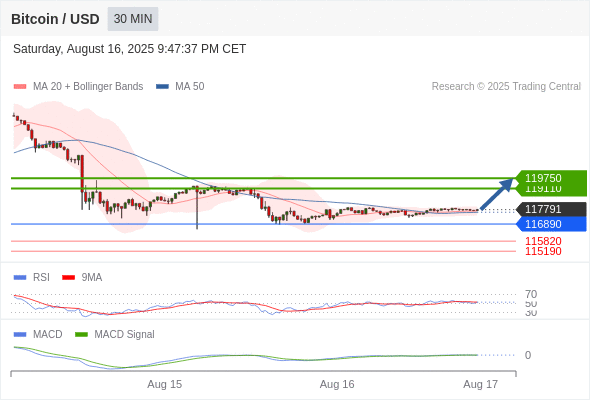Image resolution: width=590 pixels, height=400 pixels.
Task: Toggle the MA 50 legend entry
Action: point(180,87)
